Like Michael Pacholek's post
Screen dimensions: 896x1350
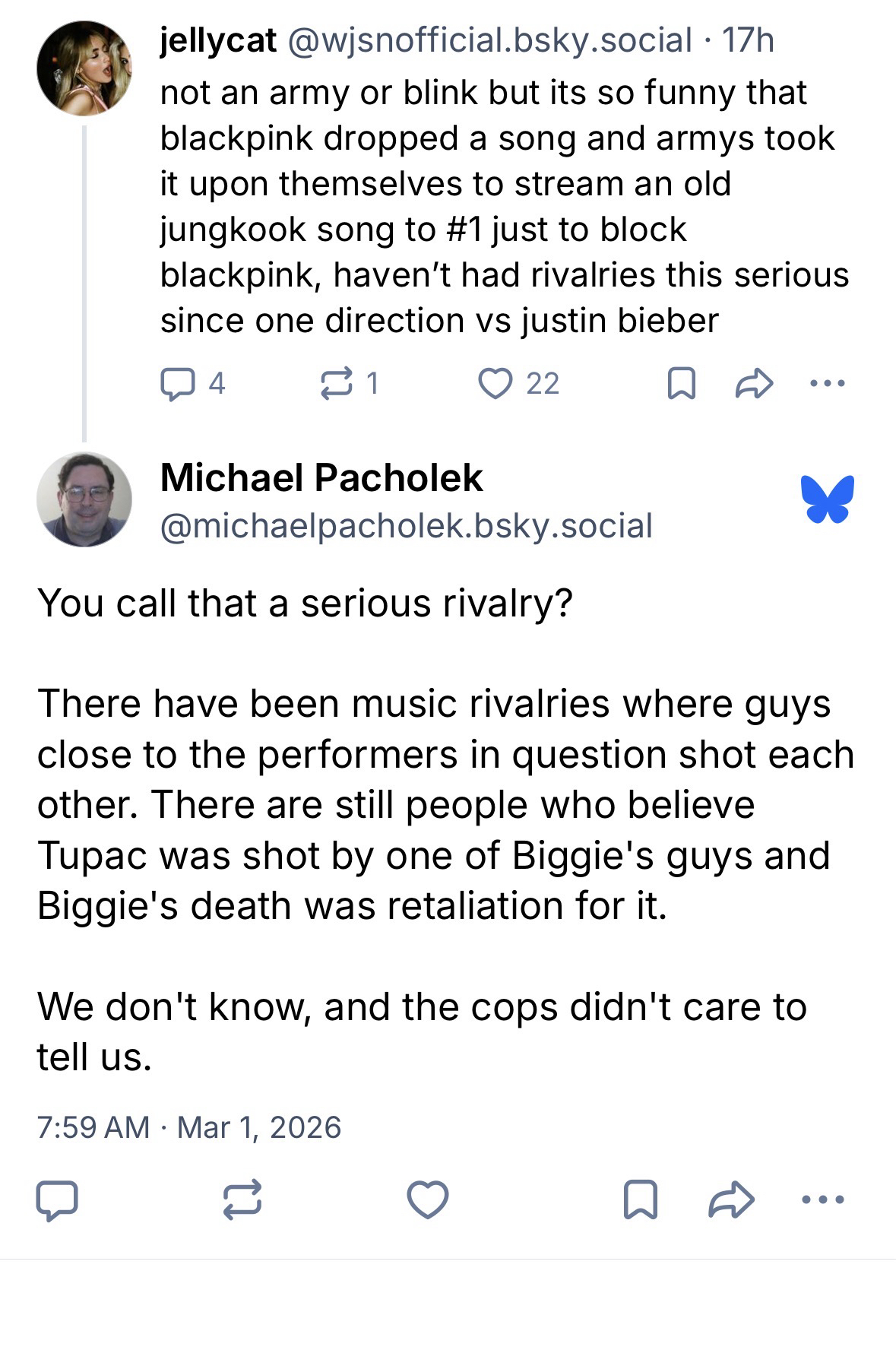(x=428, y=1200)
